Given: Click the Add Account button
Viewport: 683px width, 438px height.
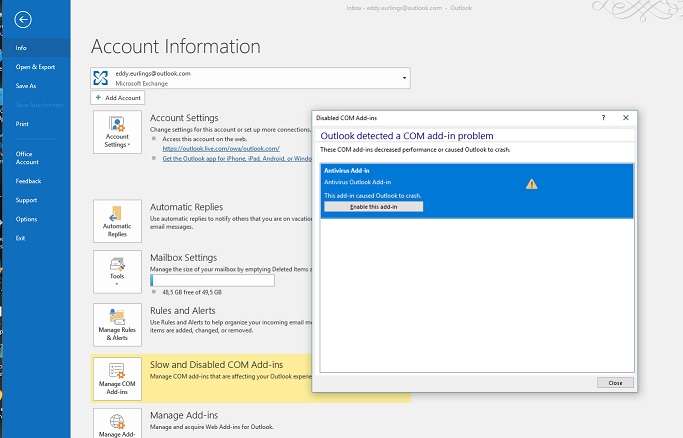Looking at the screenshot, I should tap(118, 98).
